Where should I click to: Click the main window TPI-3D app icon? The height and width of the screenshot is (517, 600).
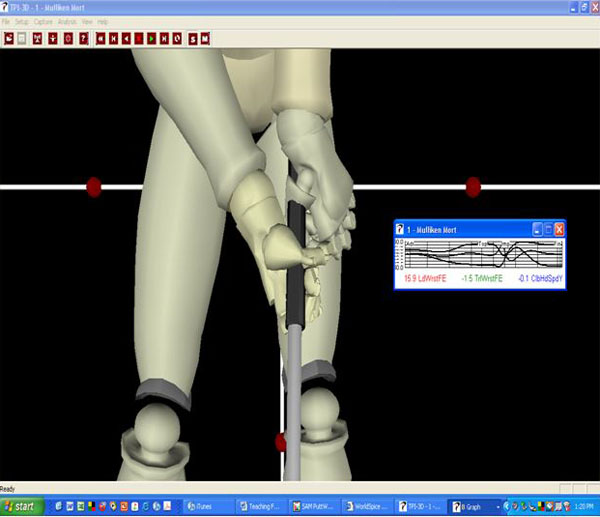tap(4, 7)
